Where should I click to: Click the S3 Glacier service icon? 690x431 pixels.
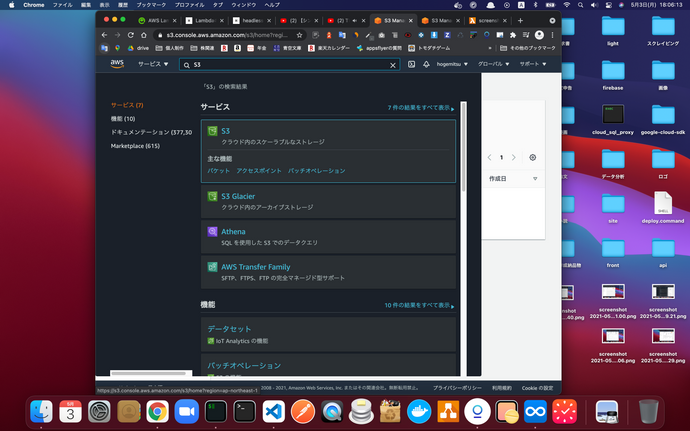(213, 196)
